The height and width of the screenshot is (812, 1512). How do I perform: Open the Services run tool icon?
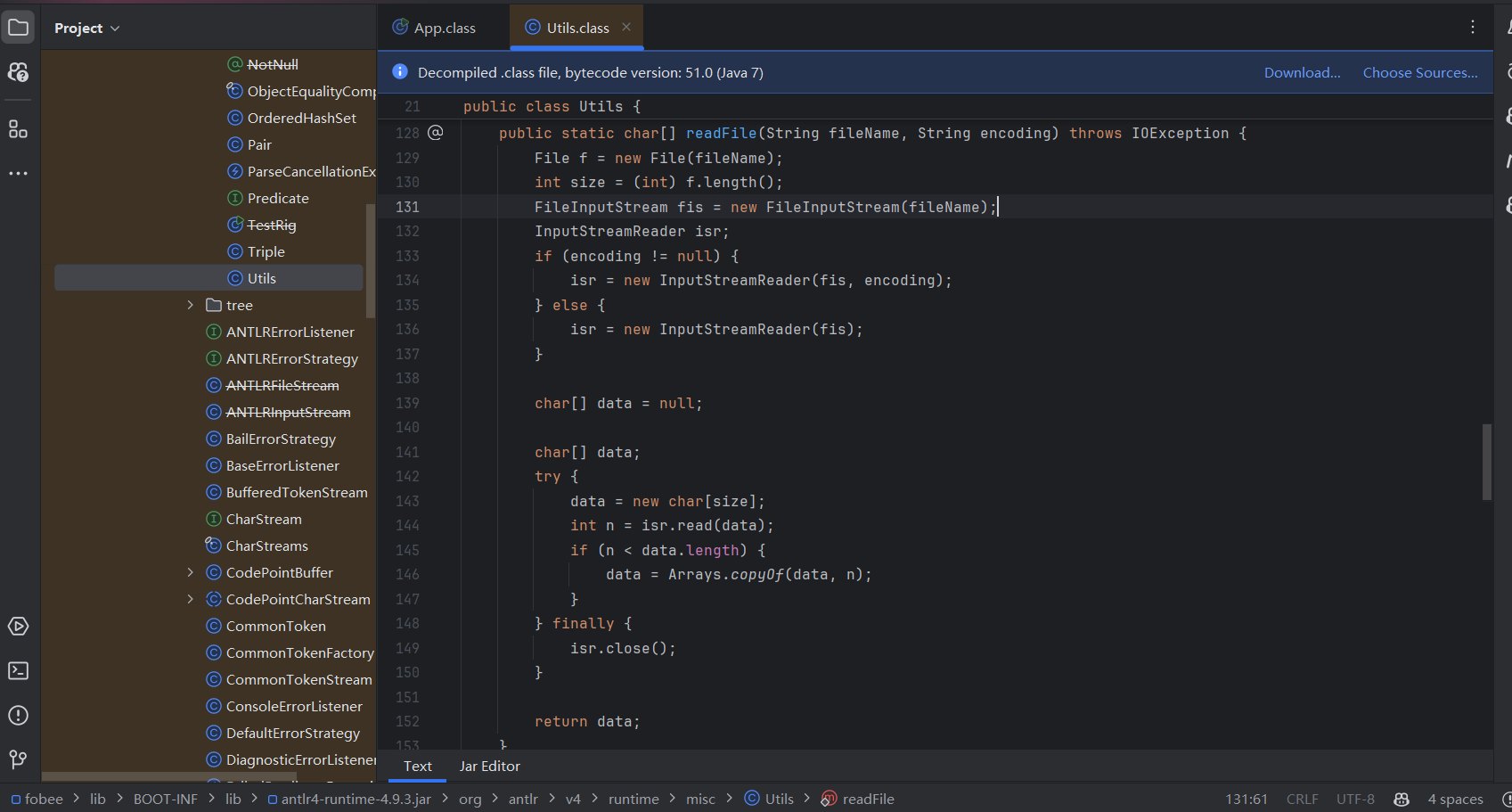18,627
